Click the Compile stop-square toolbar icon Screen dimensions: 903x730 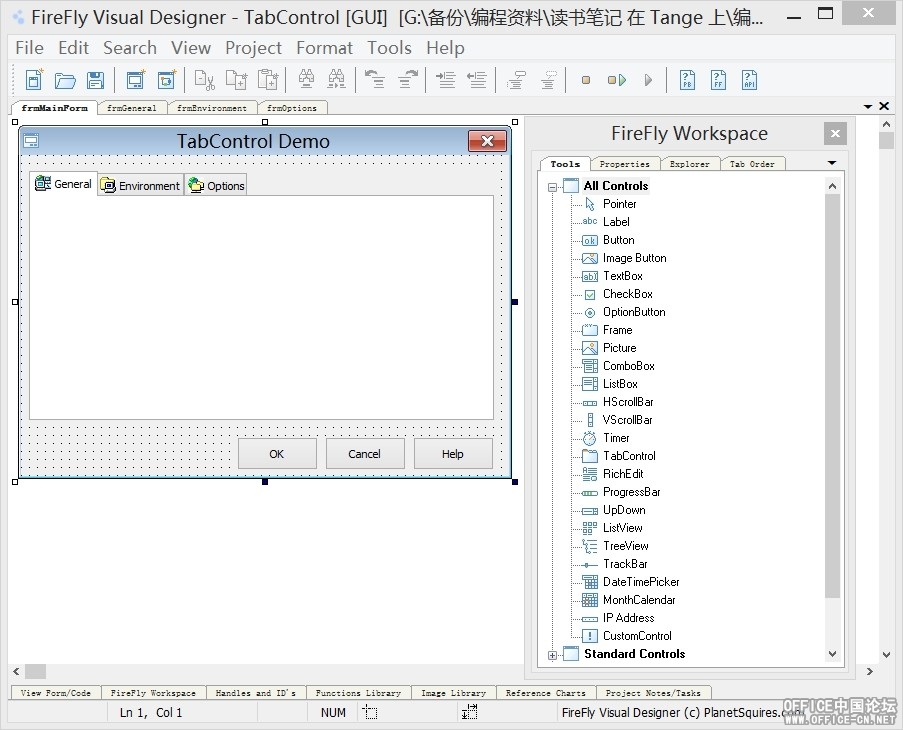(x=586, y=80)
